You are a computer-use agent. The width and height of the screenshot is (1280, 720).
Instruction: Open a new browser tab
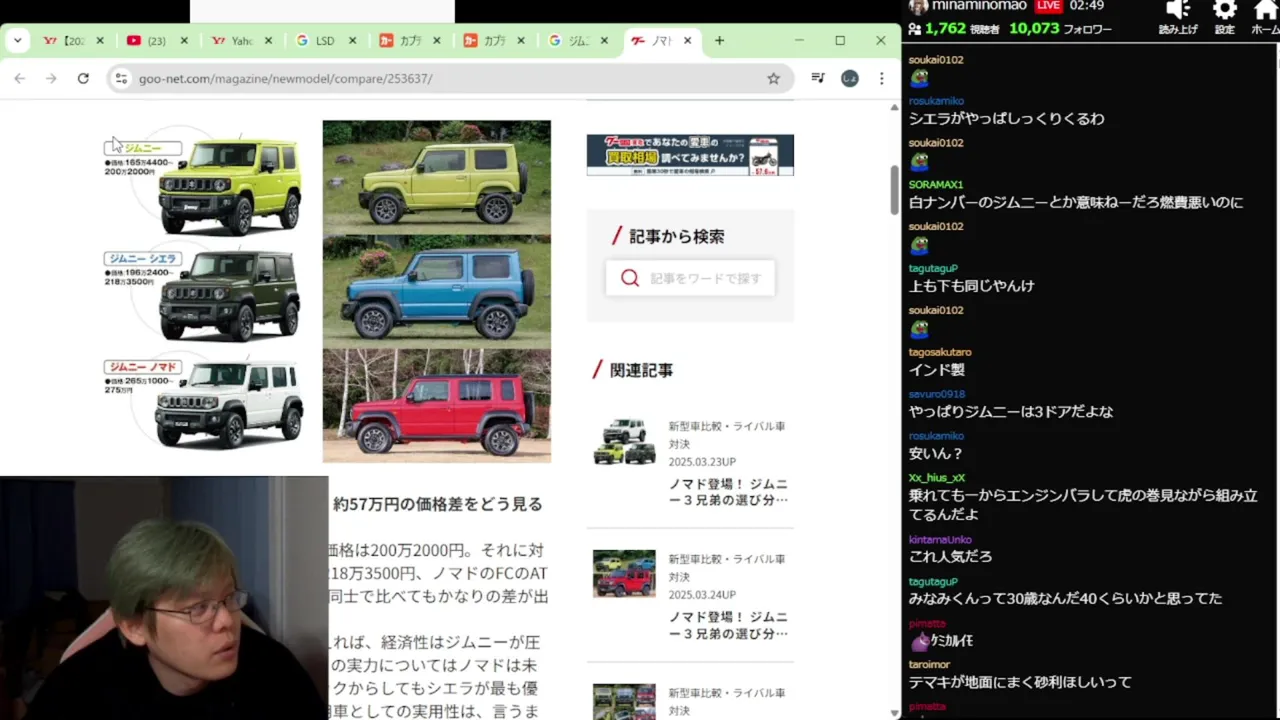719,41
